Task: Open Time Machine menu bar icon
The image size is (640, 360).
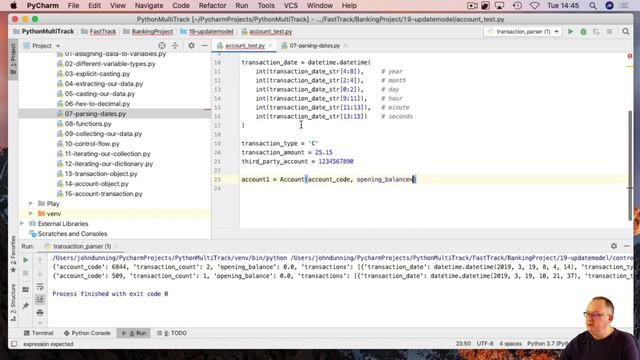Action: [x=517, y=6]
